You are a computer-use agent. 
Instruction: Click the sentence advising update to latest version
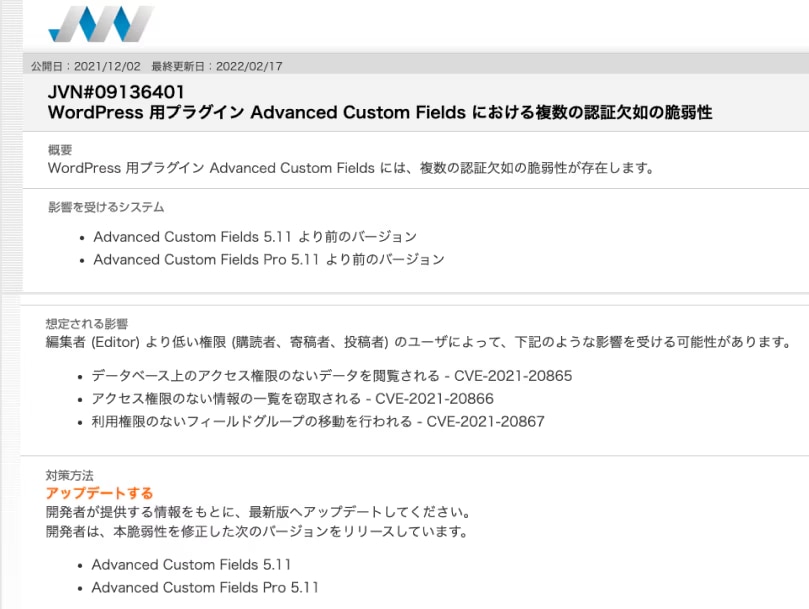click(258, 512)
